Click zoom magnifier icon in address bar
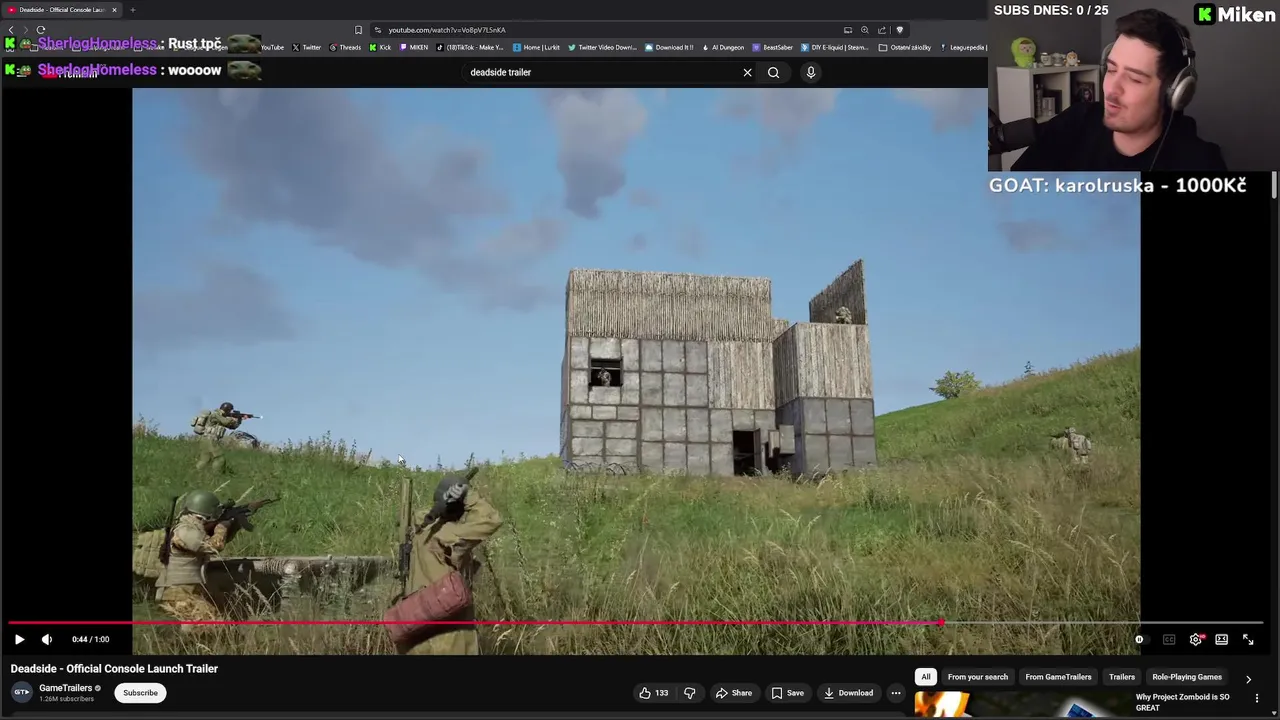This screenshot has width=1280, height=720. [865, 30]
